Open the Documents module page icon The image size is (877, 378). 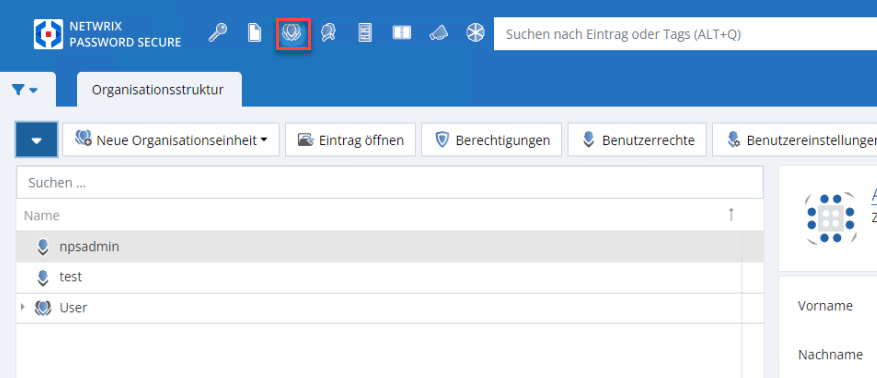[254, 33]
